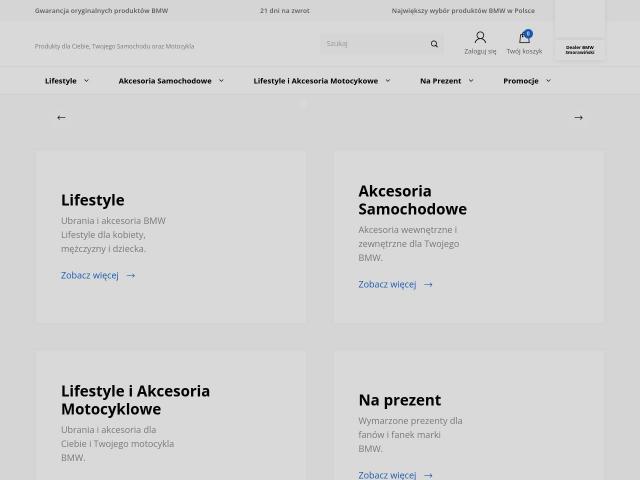The height and width of the screenshot is (480, 640).
Task: Open the Lifestyle nav menu item
Action: (x=61, y=81)
